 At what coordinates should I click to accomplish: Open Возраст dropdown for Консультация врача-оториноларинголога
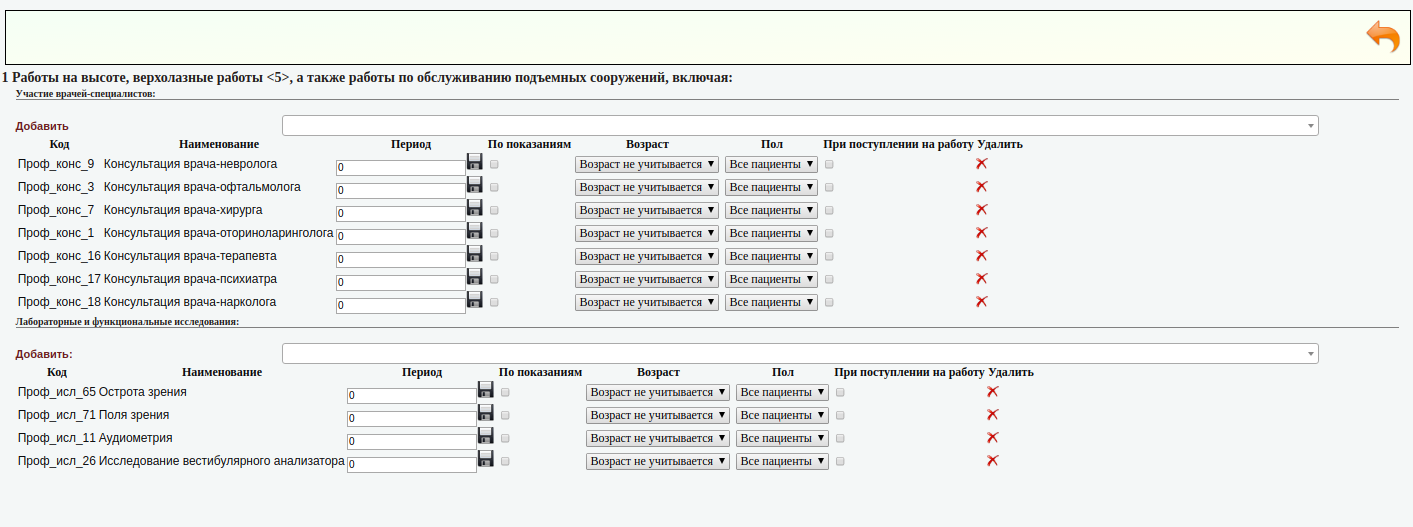[x=647, y=233]
